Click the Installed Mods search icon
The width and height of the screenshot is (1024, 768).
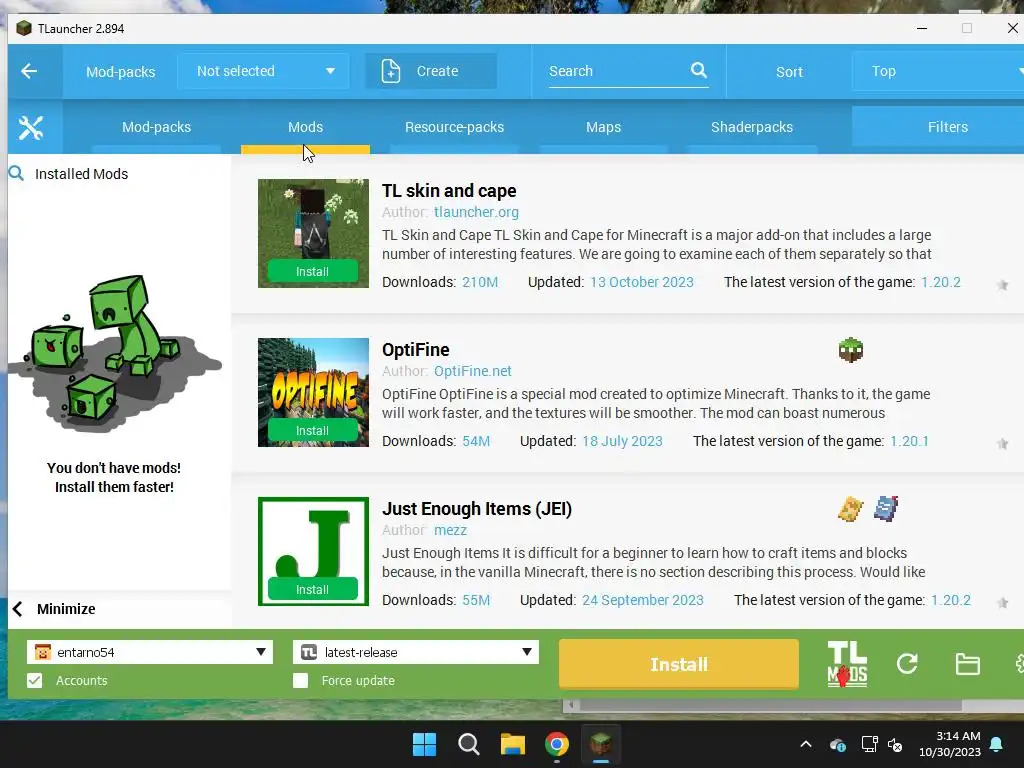click(16, 173)
